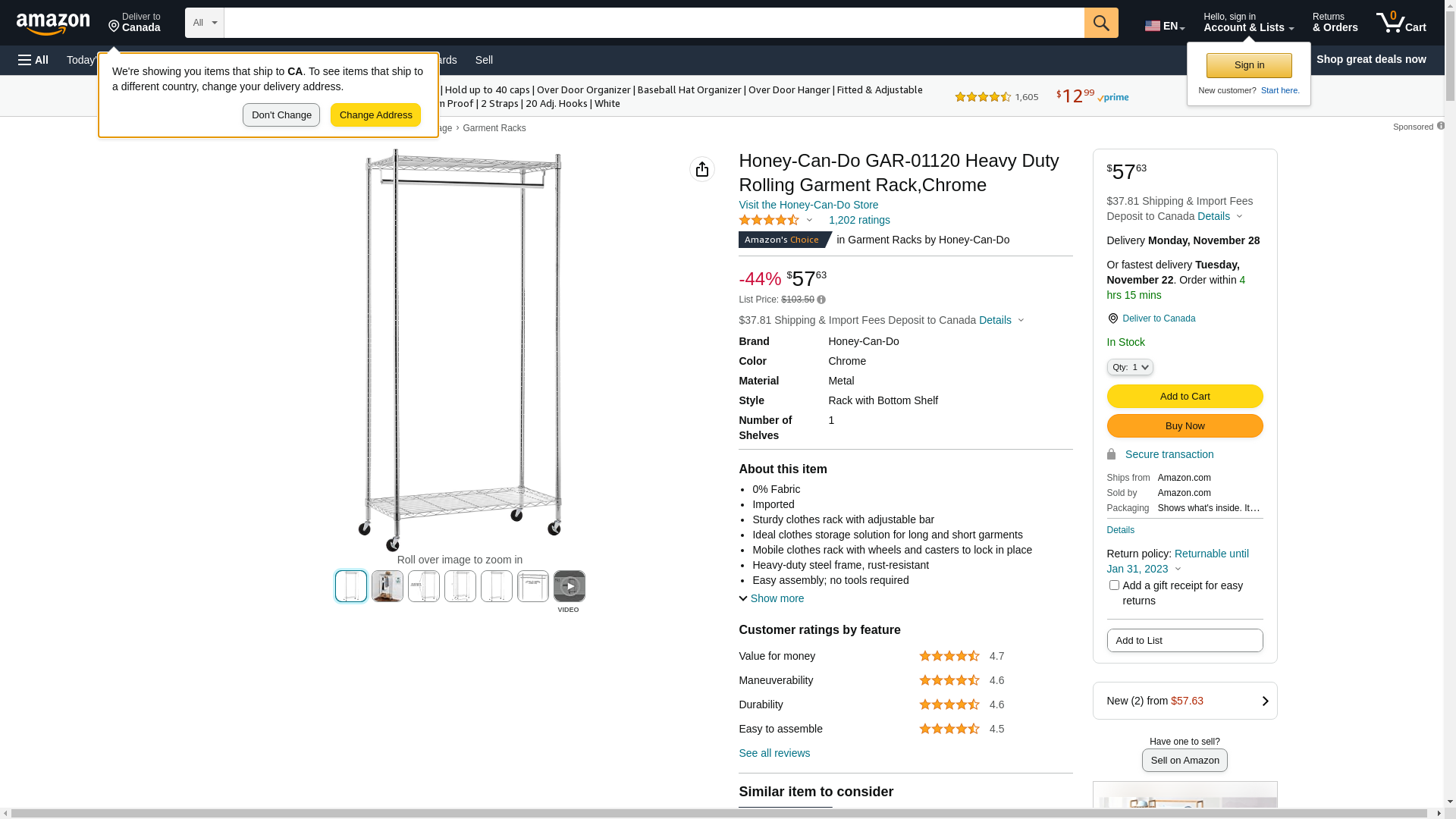Click the list price info icon
The width and height of the screenshot is (1456, 819).
point(821,300)
